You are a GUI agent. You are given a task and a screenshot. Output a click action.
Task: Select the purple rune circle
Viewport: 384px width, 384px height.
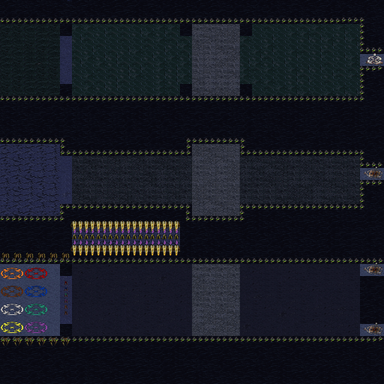[x=36, y=328]
